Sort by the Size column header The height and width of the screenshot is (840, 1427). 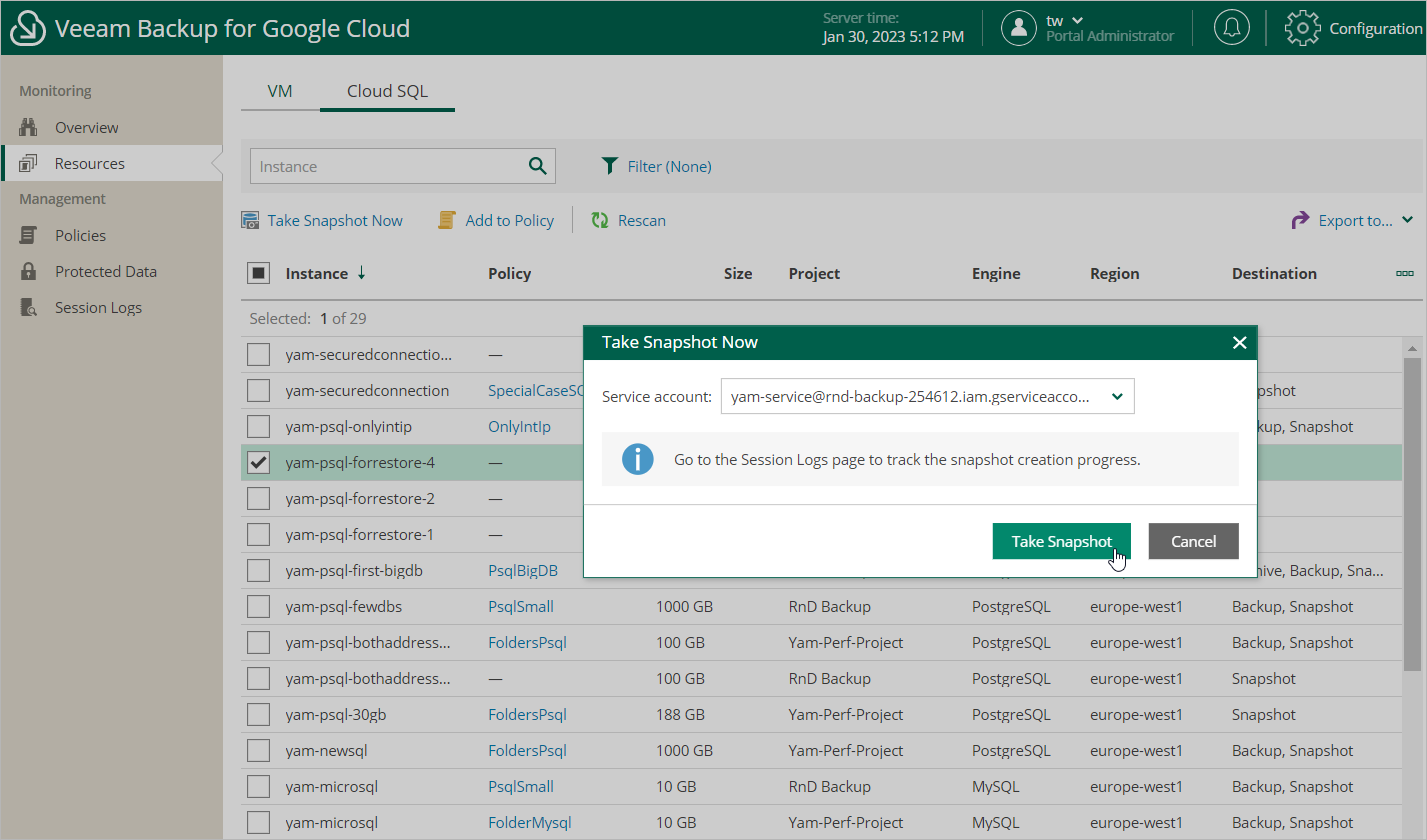[x=738, y=273]
